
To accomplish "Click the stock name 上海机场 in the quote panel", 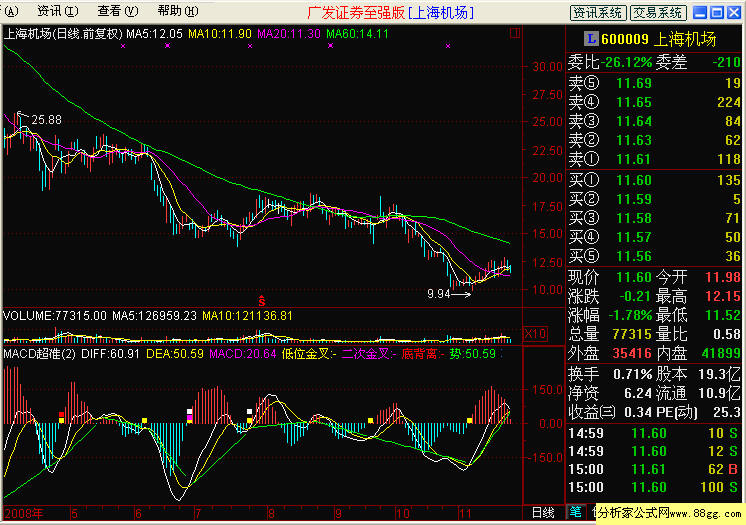I will 685,39.
